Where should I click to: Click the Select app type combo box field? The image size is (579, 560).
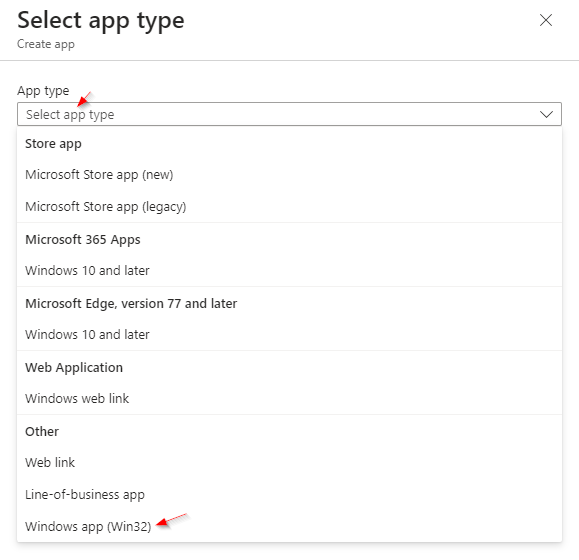(289, 114)
